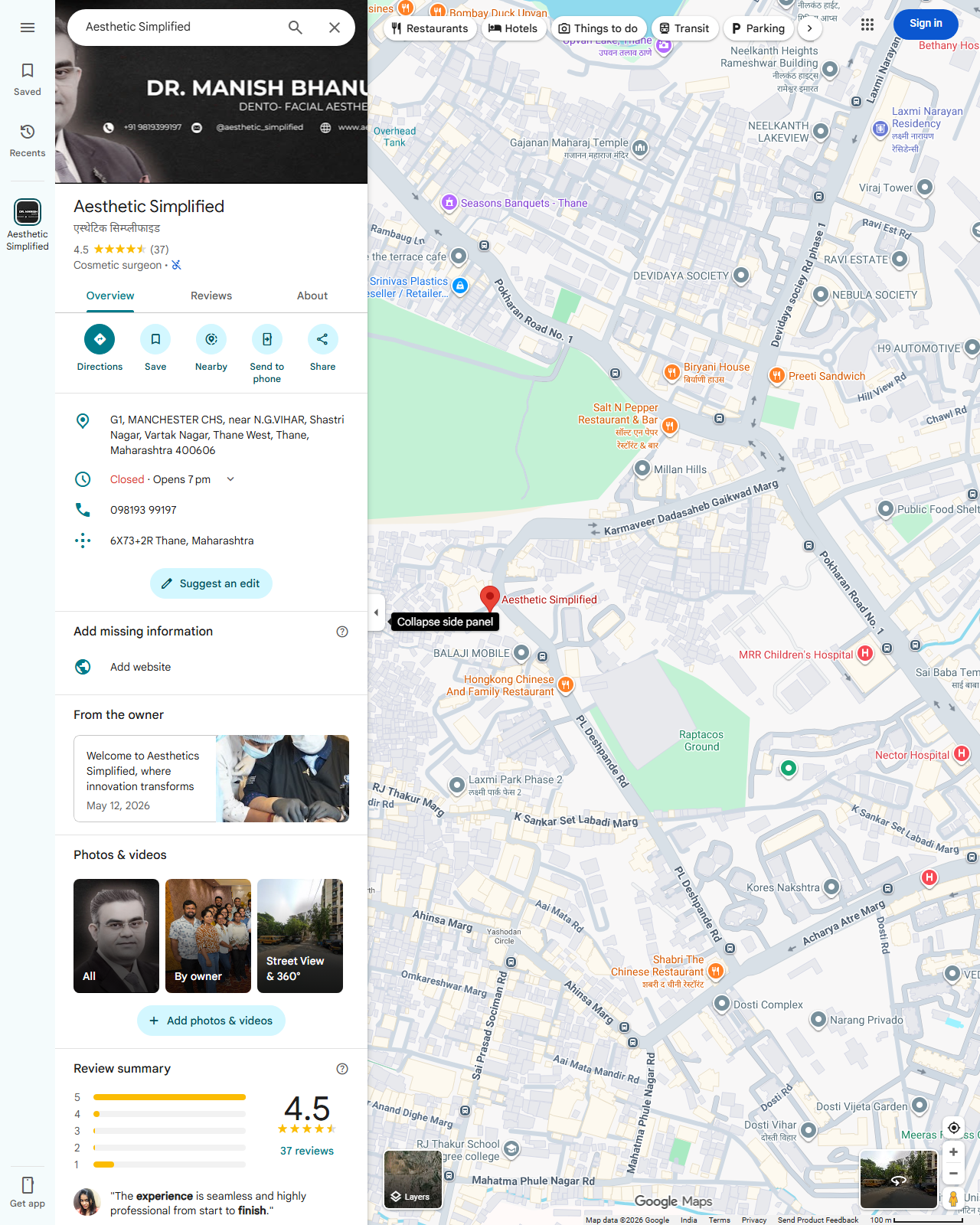Screen dimensions: 980x1225
Task: Share this place
Action: pos(322,348)
